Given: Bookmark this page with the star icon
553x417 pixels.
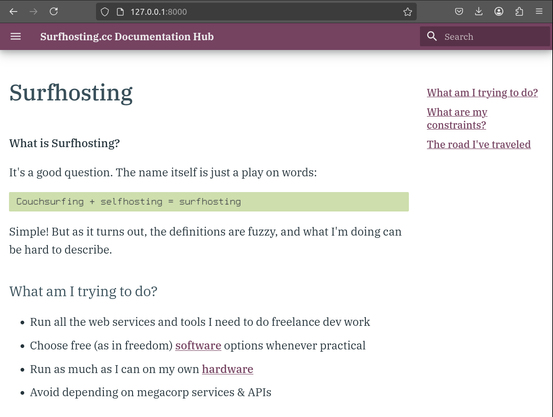Looking at the screenshot, I should pos(407,12).
